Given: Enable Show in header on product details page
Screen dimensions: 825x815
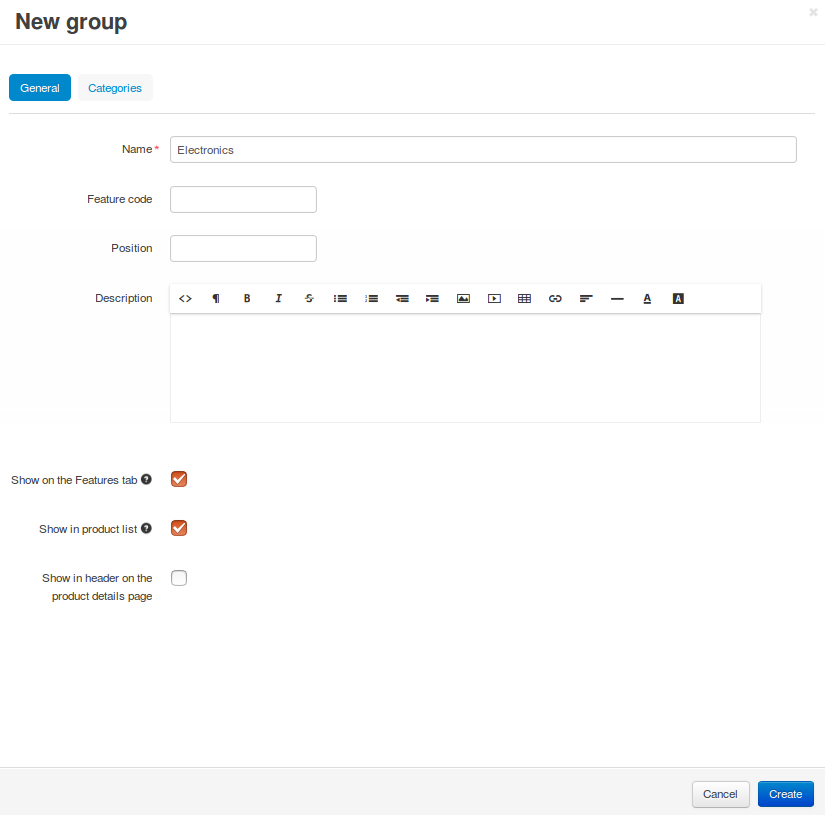Looking at the screenshot, I should (x=179, y=578).
